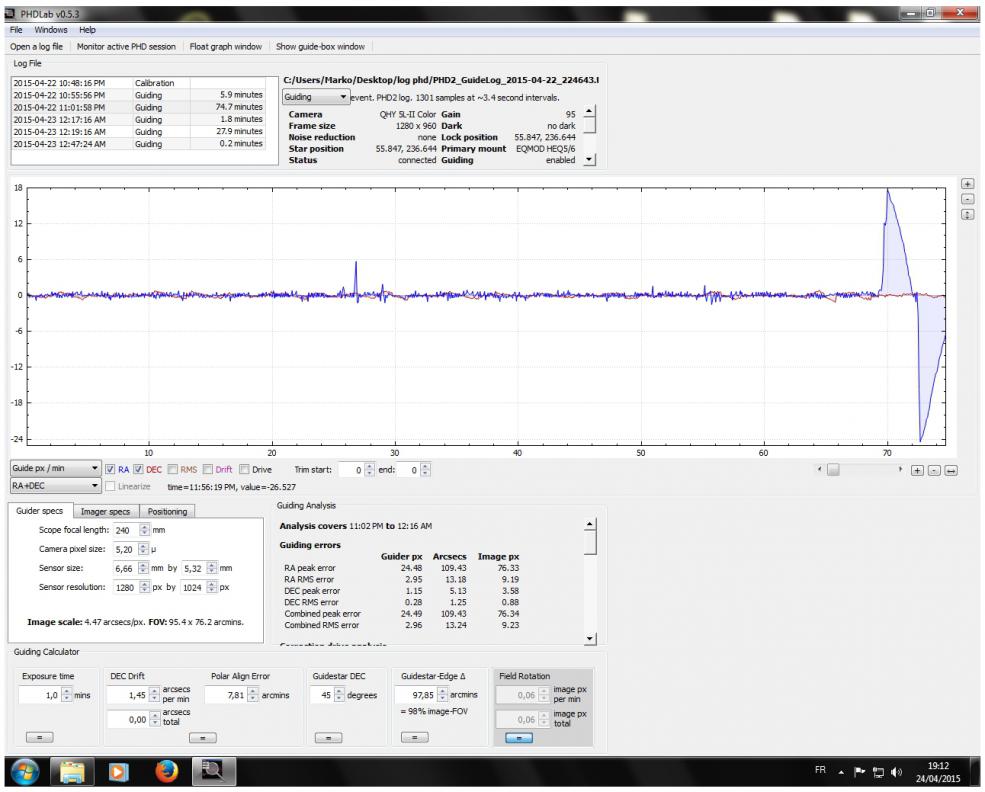Click the Guidestar-Edge arcmins field

(415, 695)
